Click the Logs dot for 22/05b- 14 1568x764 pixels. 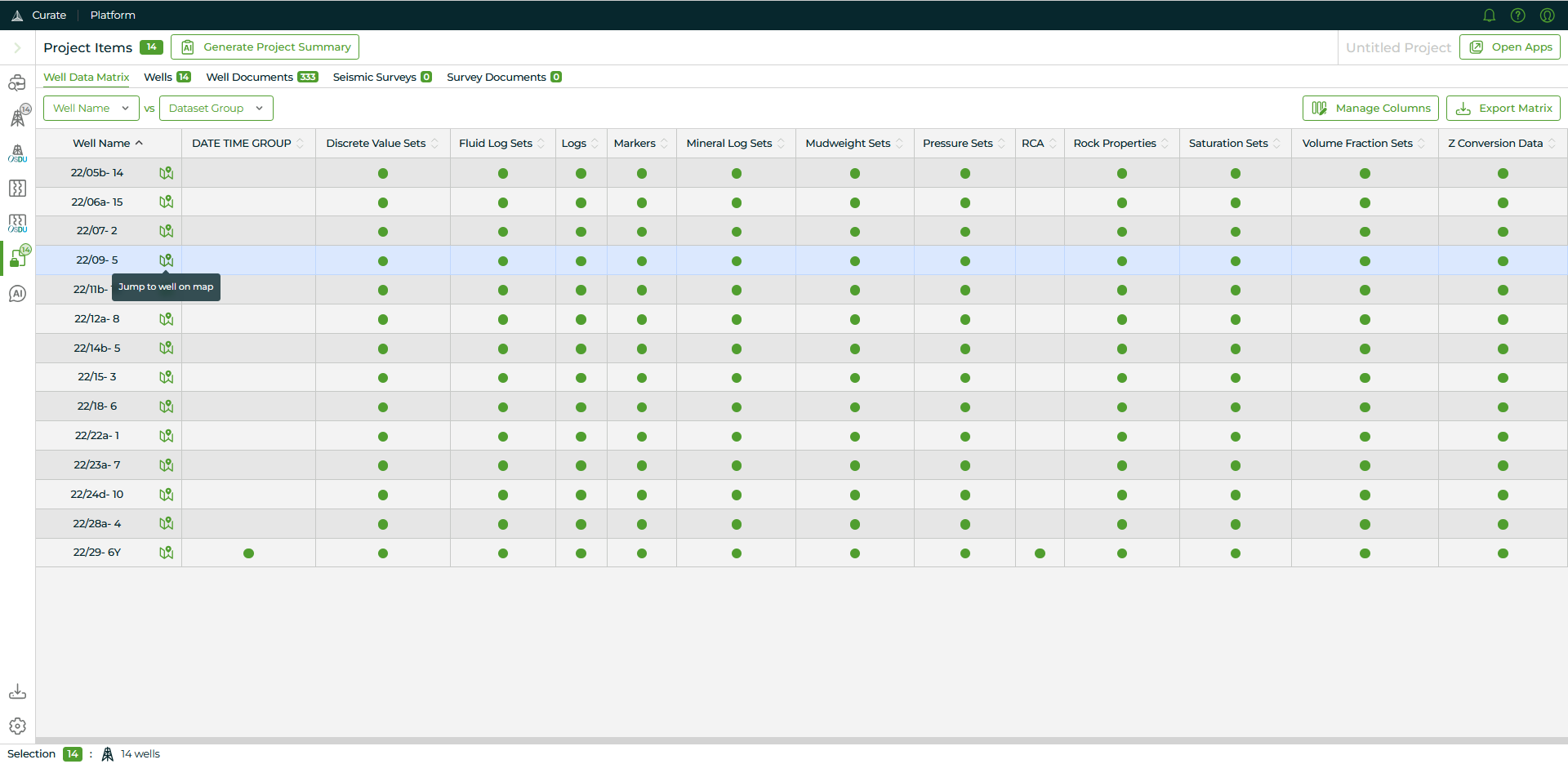coord(581,174)
